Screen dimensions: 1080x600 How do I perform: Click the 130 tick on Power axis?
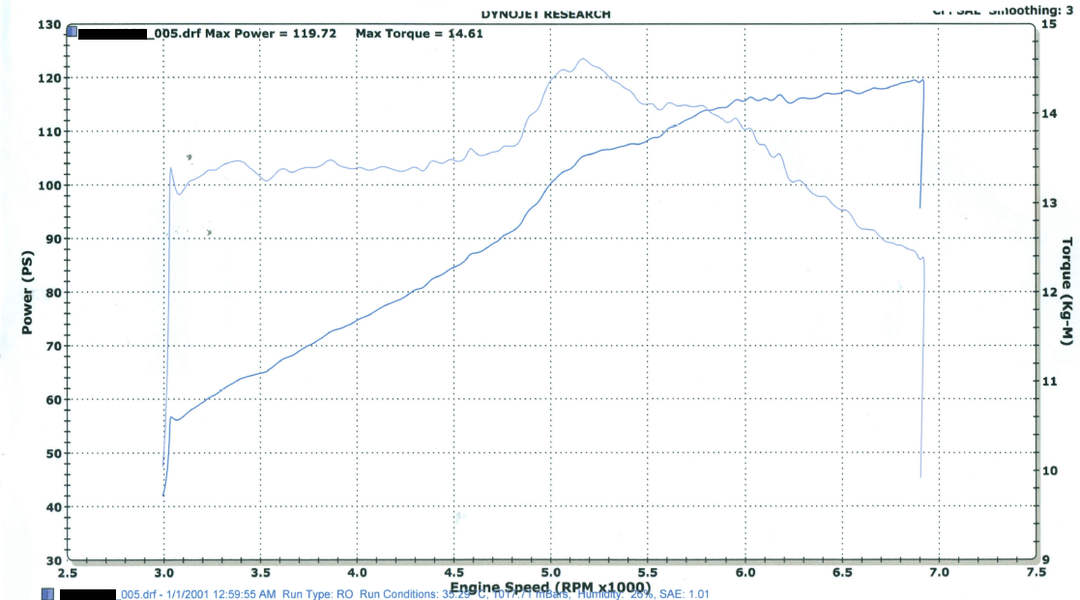coord(49,24)
